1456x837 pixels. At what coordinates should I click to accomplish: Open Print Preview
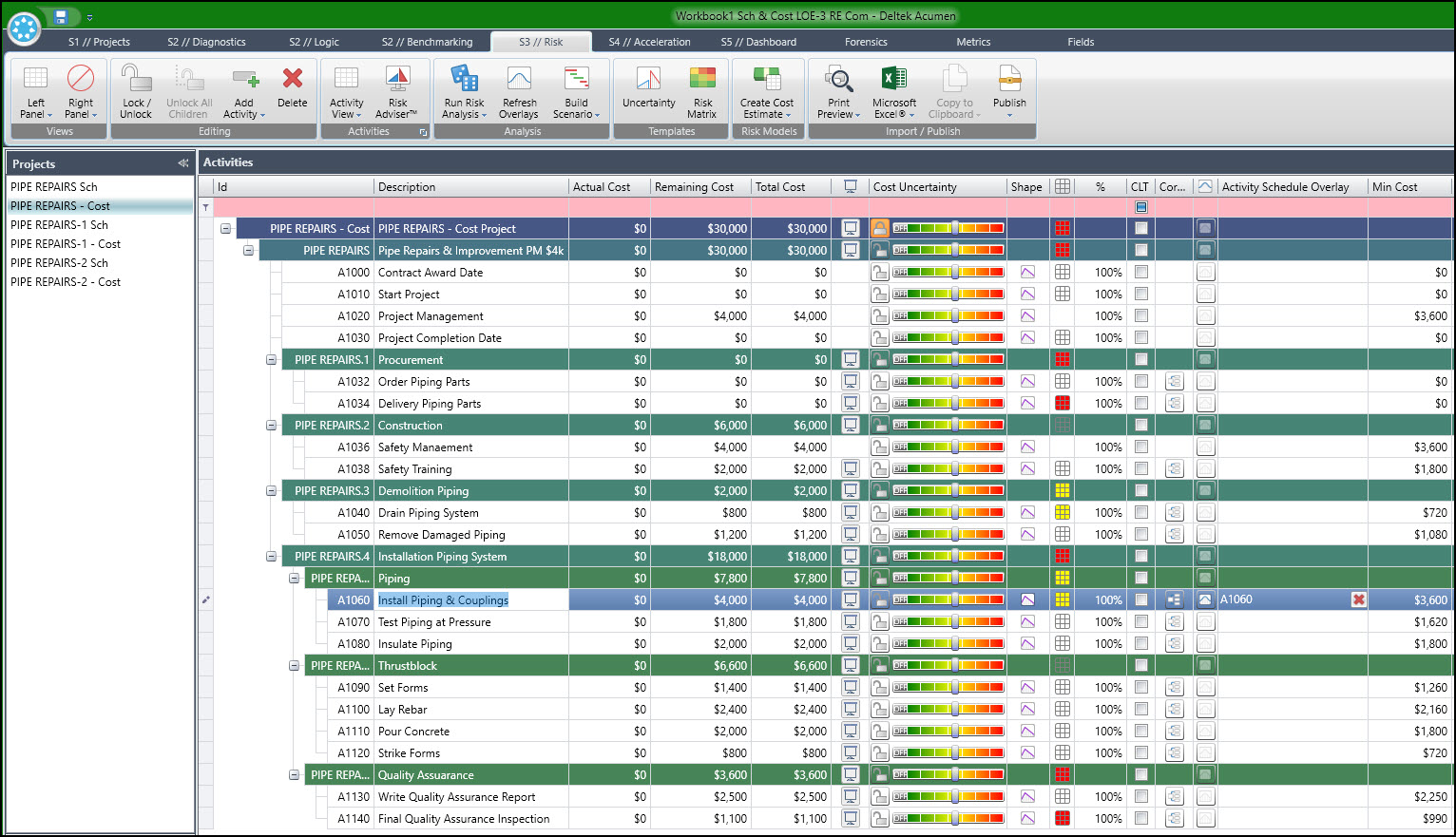[x=839, y=92]
